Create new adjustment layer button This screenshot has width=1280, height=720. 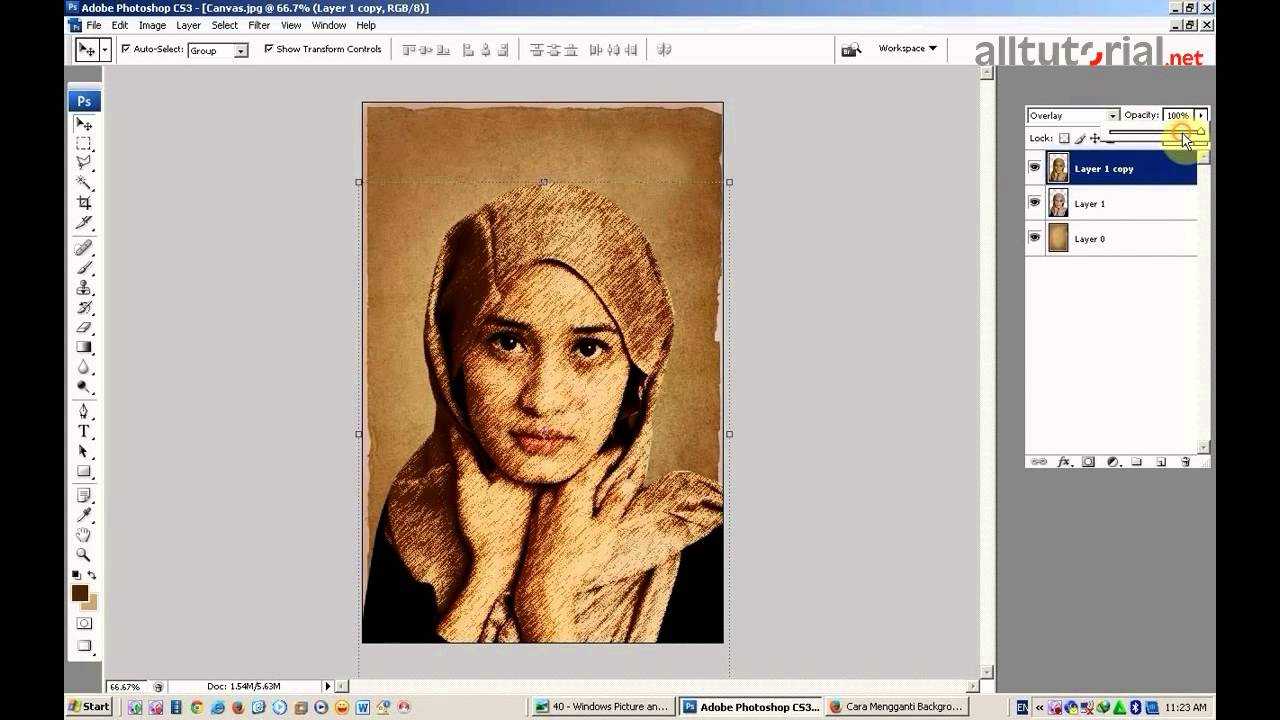click(1112, 462)
